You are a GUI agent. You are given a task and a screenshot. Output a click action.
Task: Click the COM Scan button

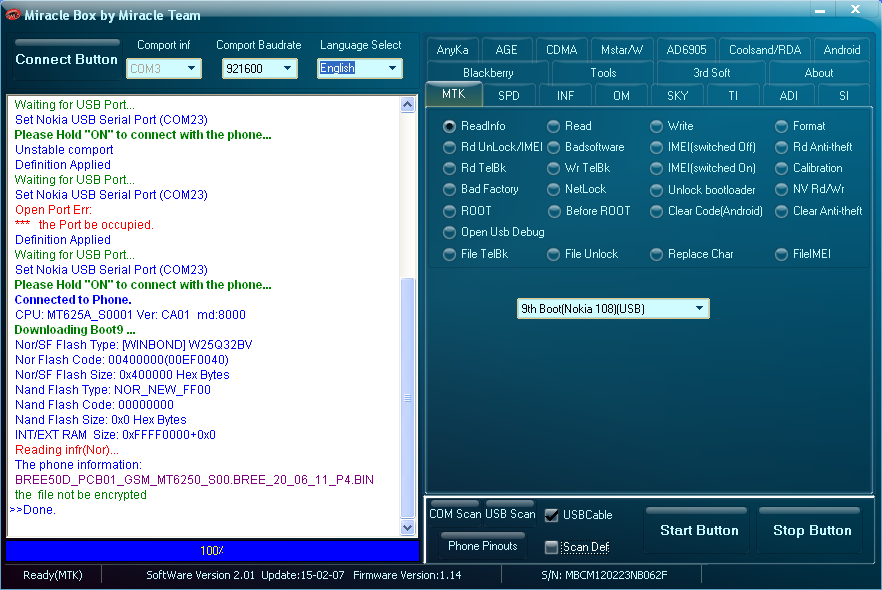click(455, 514)
